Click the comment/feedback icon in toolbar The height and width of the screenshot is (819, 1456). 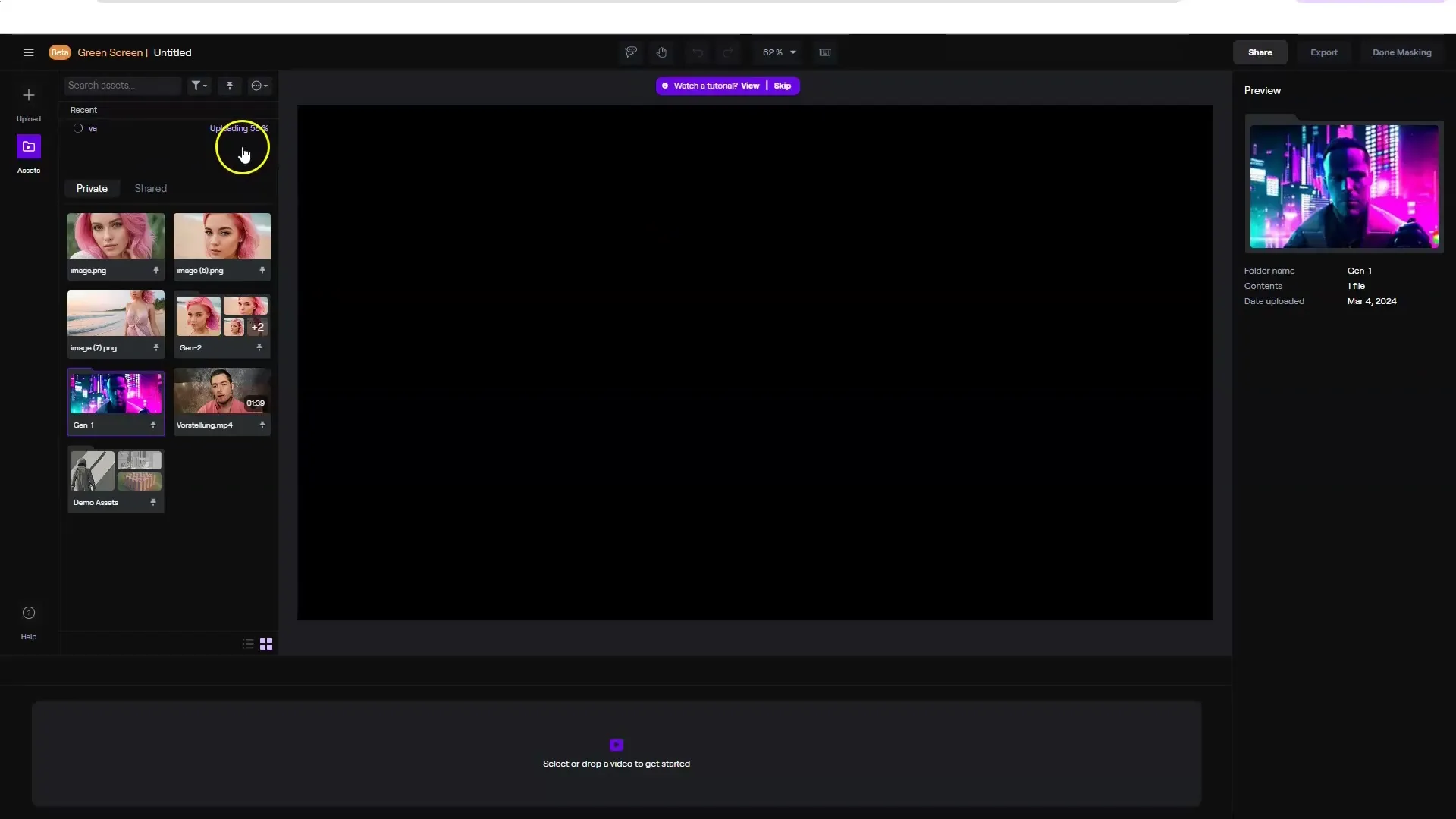630,52
